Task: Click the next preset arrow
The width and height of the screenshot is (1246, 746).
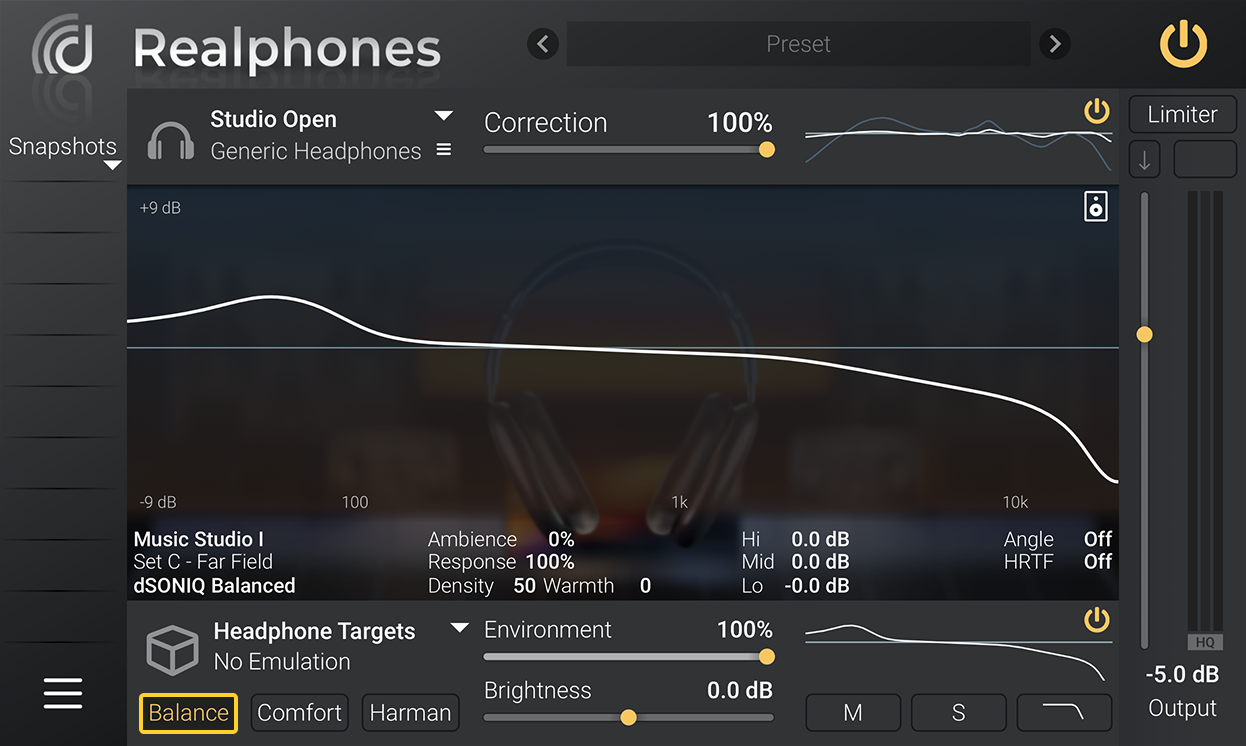Action: 1054,44
